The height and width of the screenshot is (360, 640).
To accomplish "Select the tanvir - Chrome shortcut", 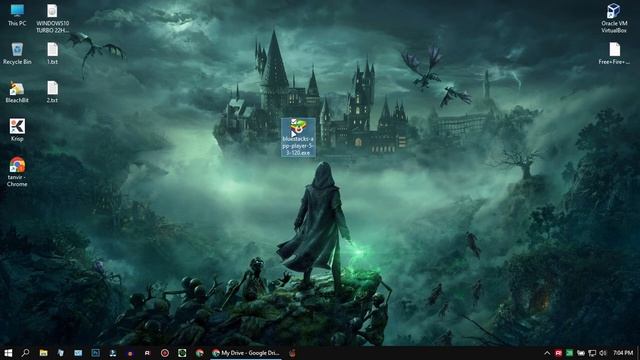I will (x=17, y=172).
